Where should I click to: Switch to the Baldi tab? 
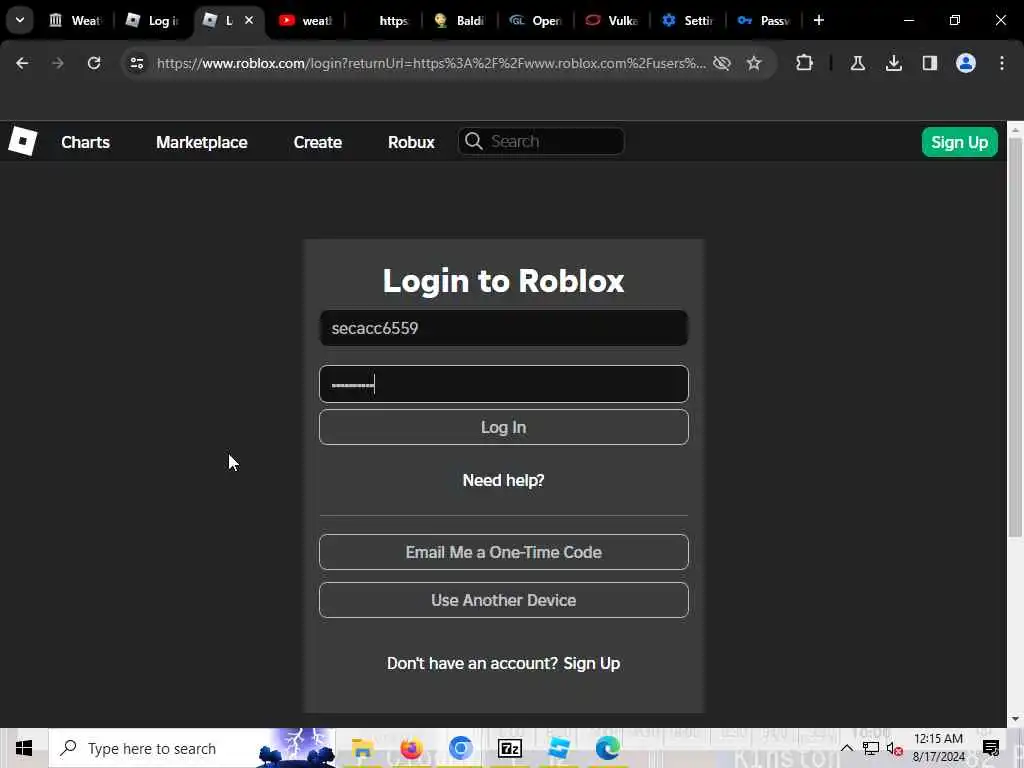point(459,21)
